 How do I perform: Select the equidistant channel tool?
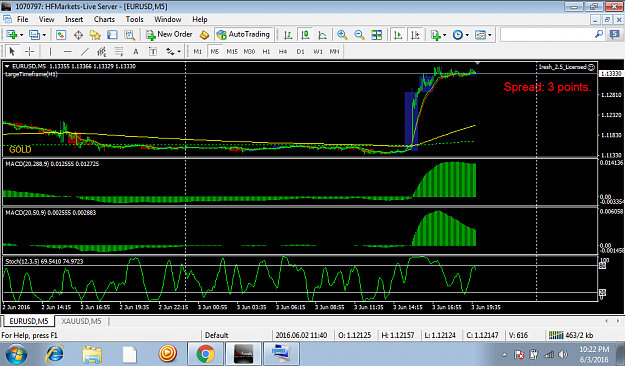click(102, 51)
